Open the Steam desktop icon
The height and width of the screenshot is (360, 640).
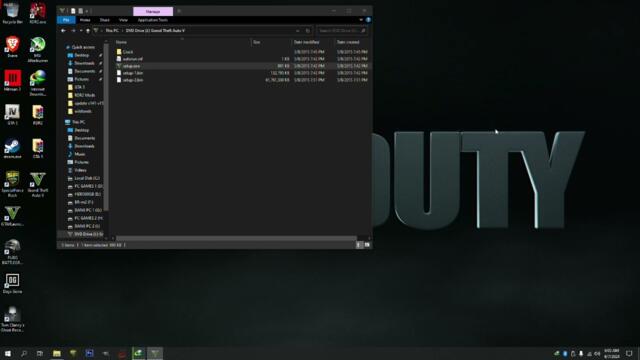[x=12, y=148]
